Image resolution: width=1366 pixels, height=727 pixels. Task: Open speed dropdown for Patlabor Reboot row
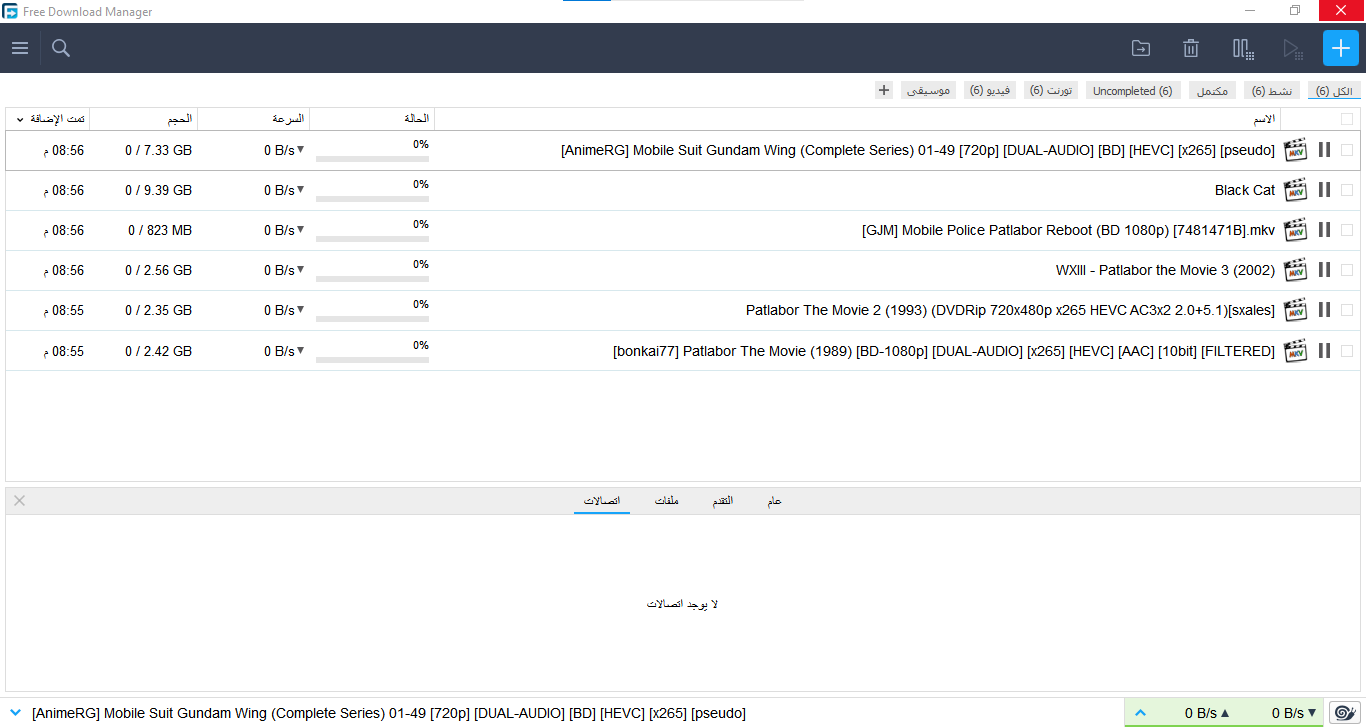[300, 230]
